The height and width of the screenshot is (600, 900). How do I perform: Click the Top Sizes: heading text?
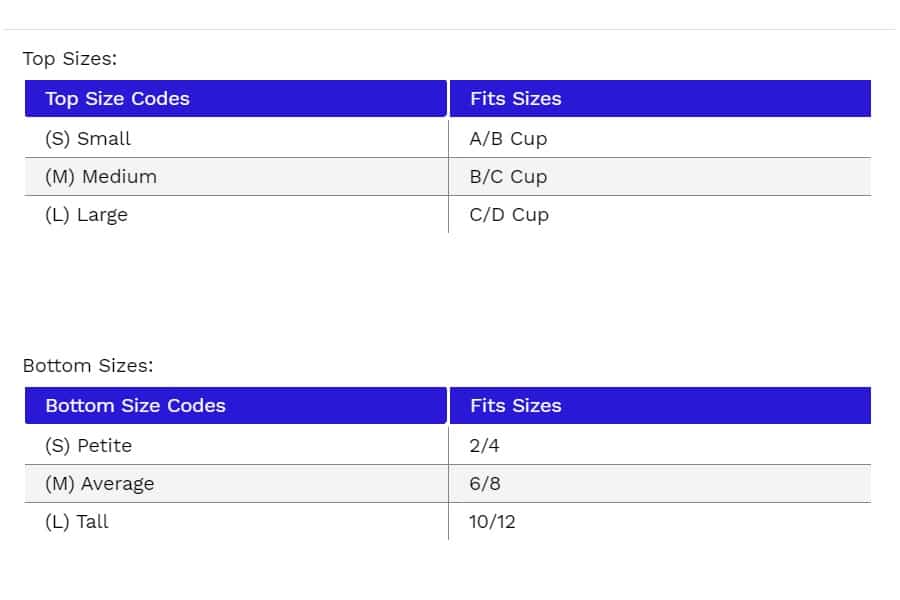(x=70, y=59)
